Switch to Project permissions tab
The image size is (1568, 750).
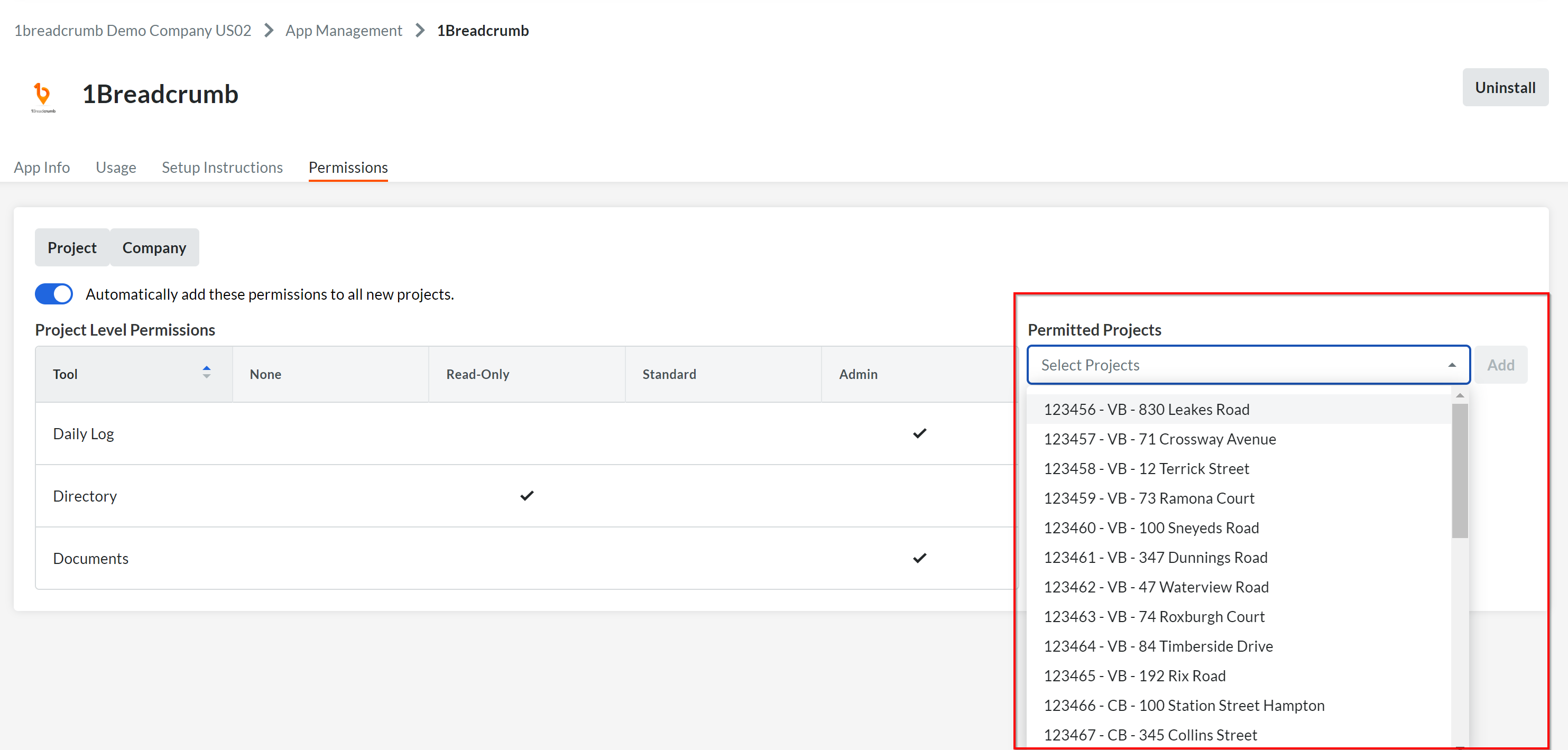click(x=72, y=247)
